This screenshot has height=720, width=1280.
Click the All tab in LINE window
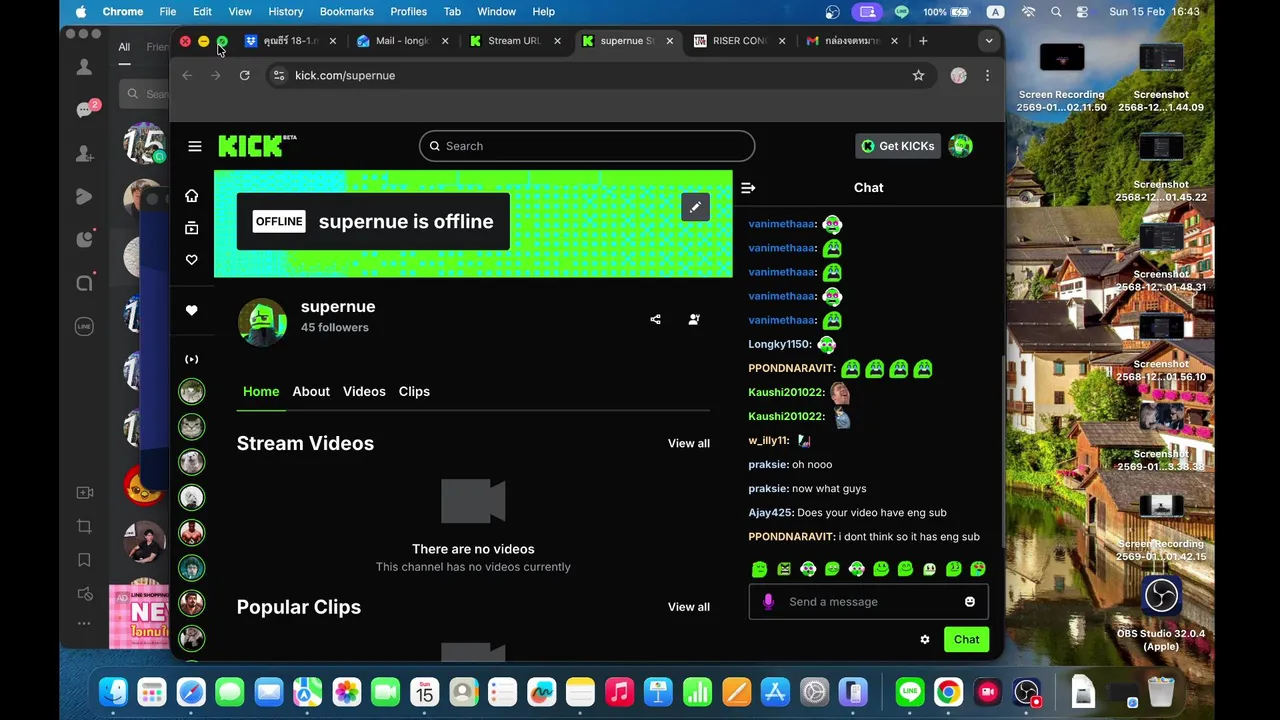[x=124, y=47]
